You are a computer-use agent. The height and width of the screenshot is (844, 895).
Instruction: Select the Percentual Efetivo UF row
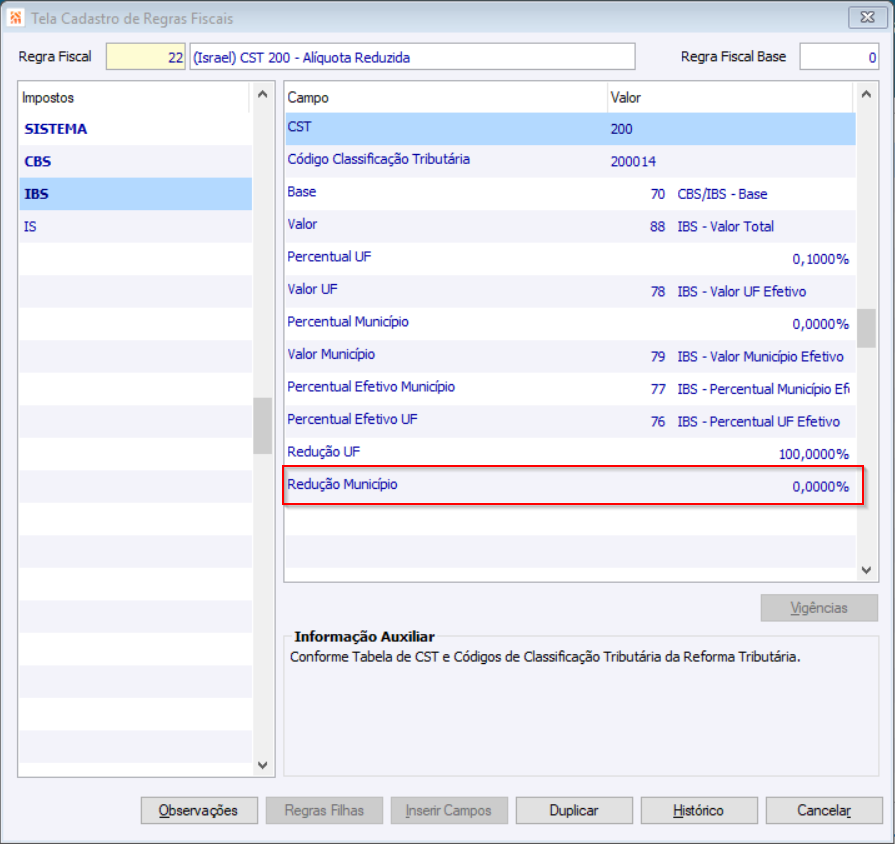pyautogui.click(x=570, y=422)
